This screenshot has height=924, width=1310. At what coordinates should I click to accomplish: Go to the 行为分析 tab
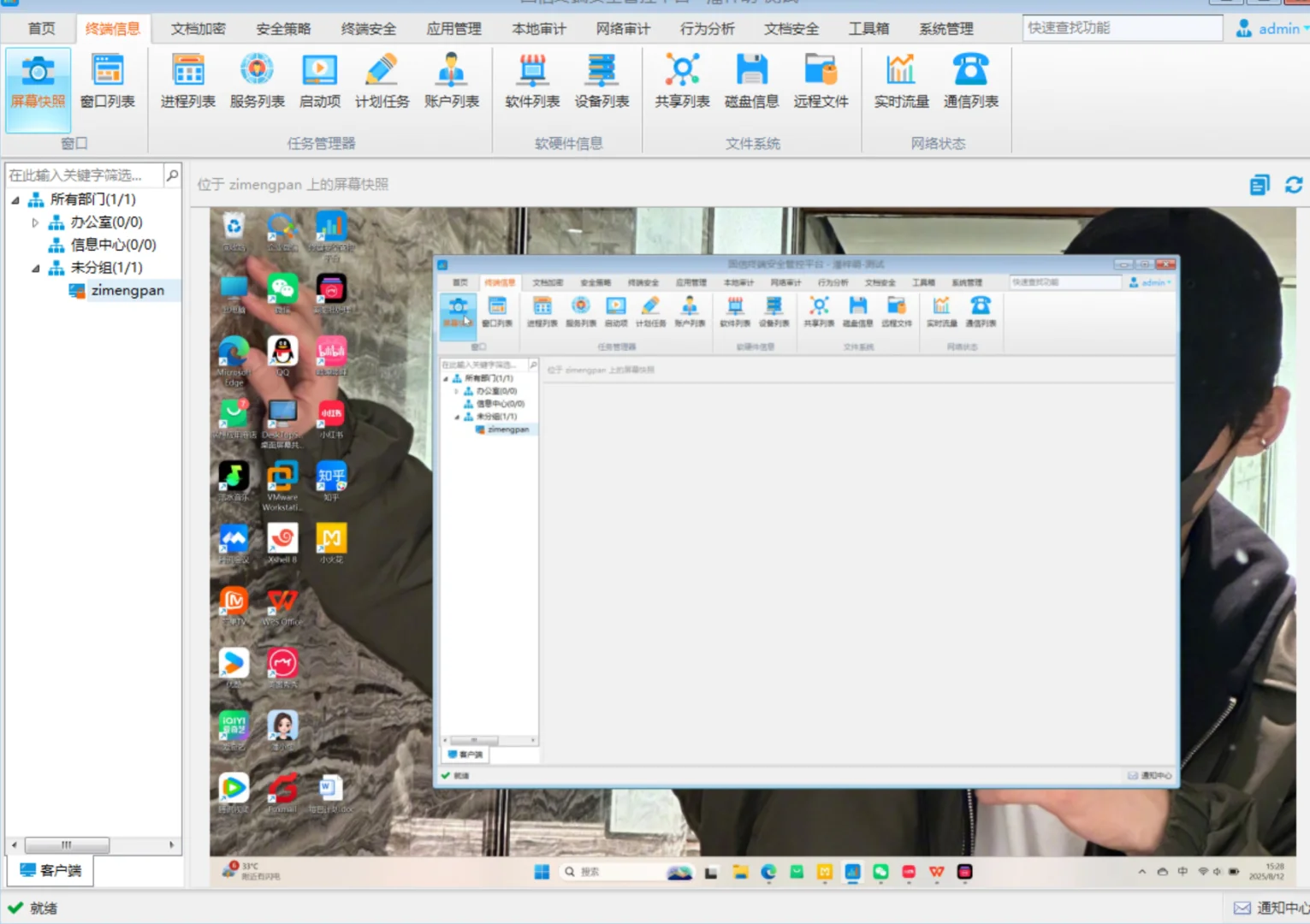[707, 29]
